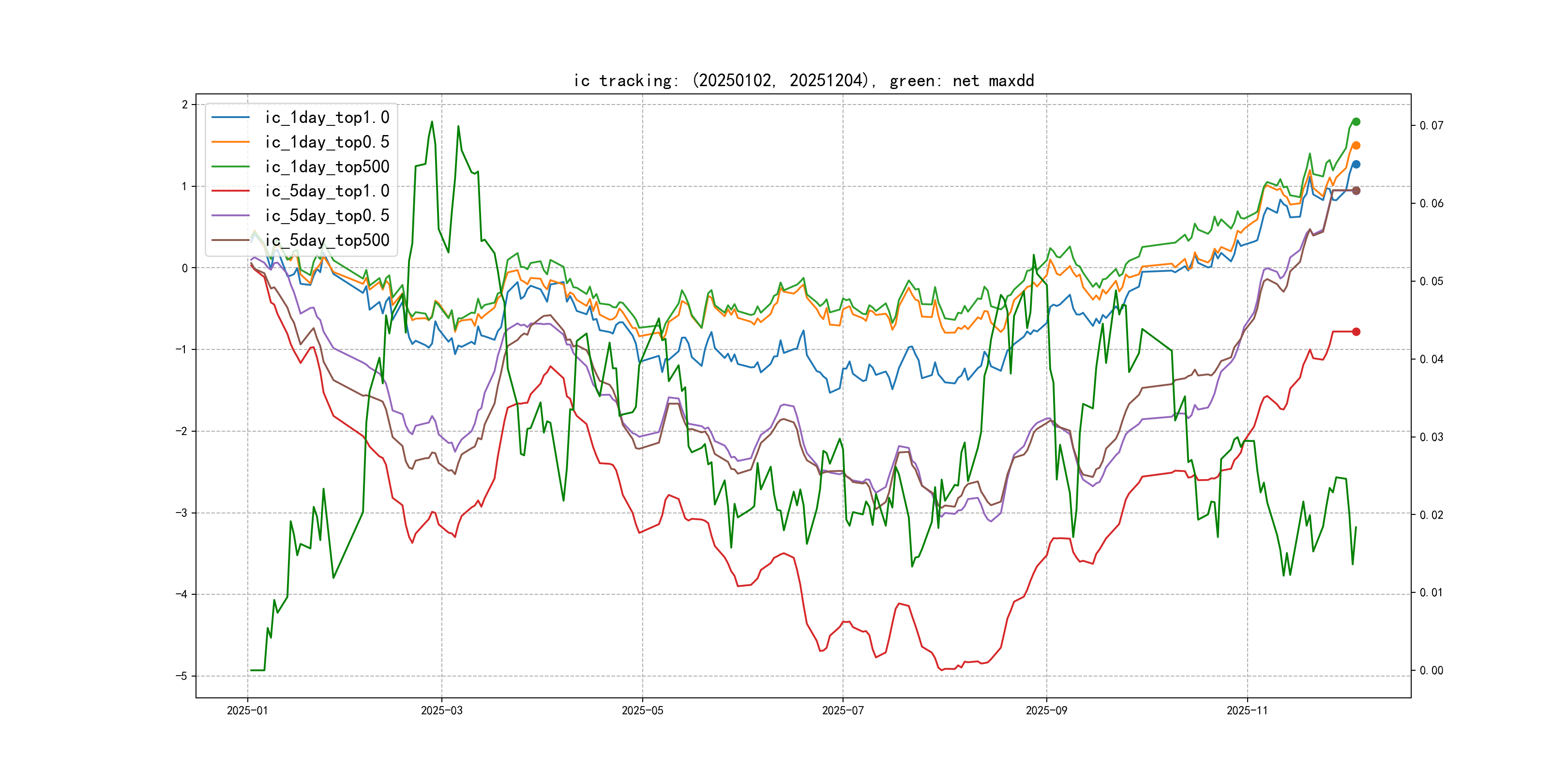Click the 2025-11 x-axis tick label
Screen dimensions: 1568x784
(1247, 710)
